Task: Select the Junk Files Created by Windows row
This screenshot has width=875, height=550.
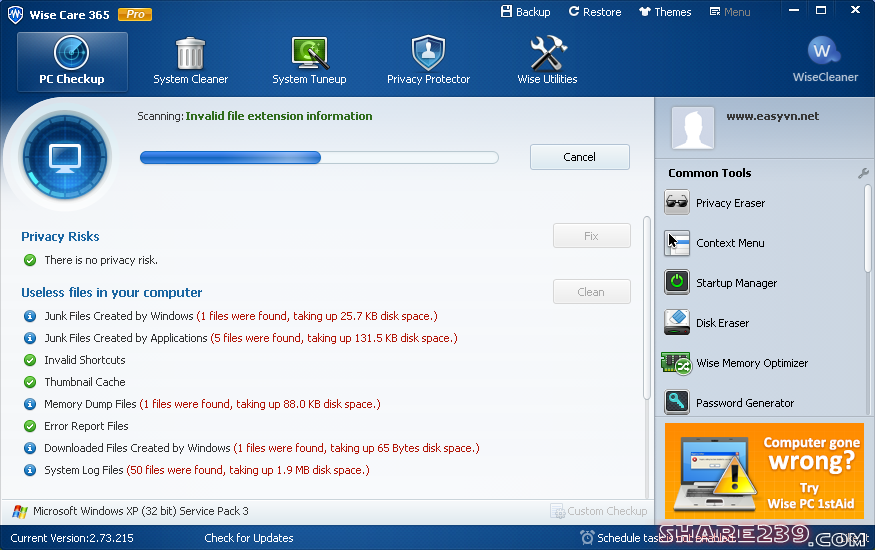Action: point(230,316)
